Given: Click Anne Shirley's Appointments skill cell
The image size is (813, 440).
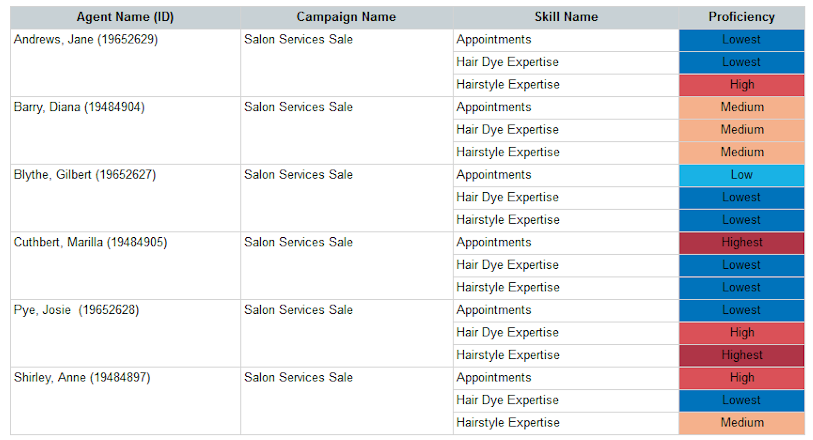Looking at the screenshot, I should click(x=566, y=378).
